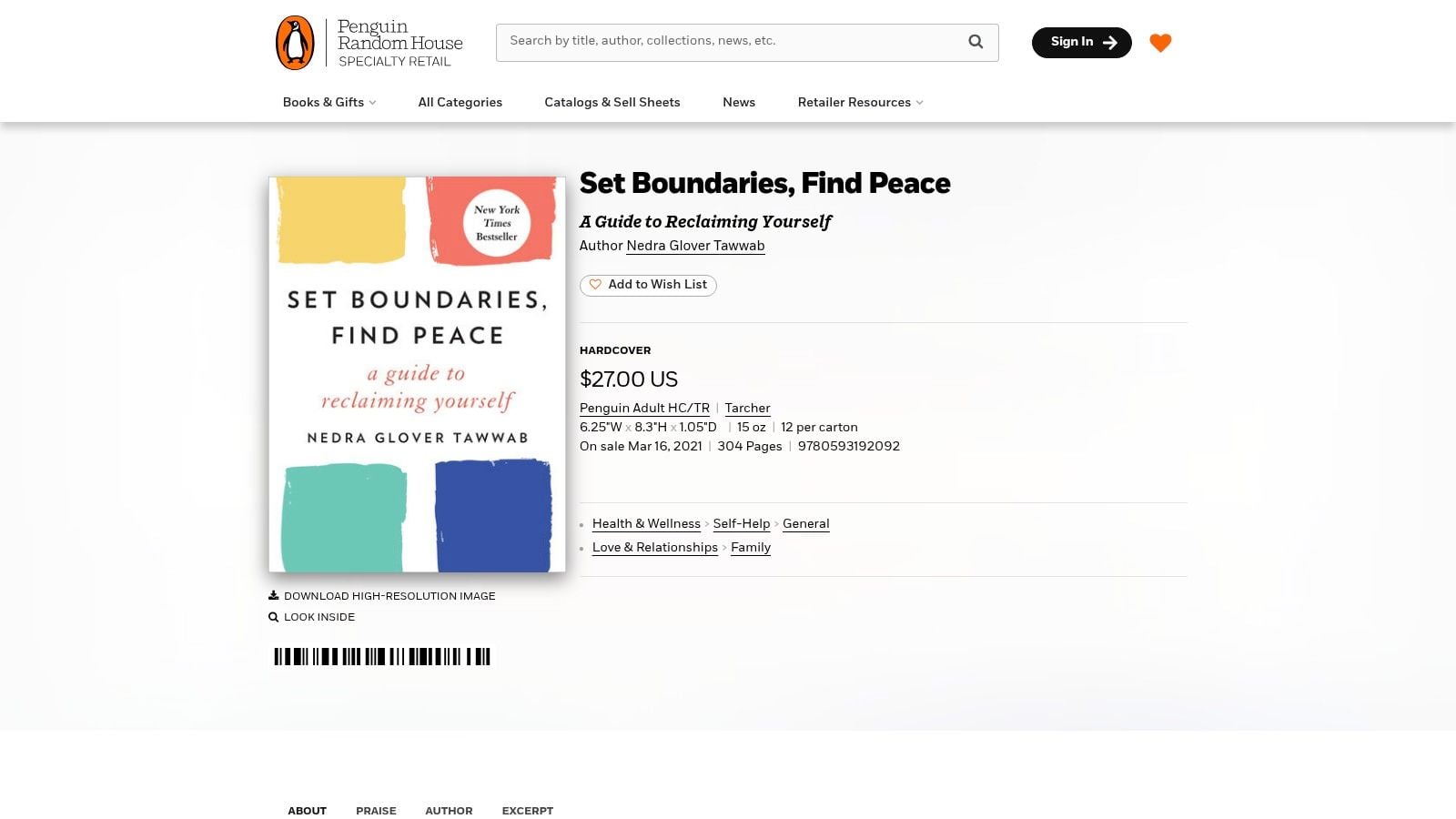
Task: Click the 304 Pages text
Action: coord(750,447)
